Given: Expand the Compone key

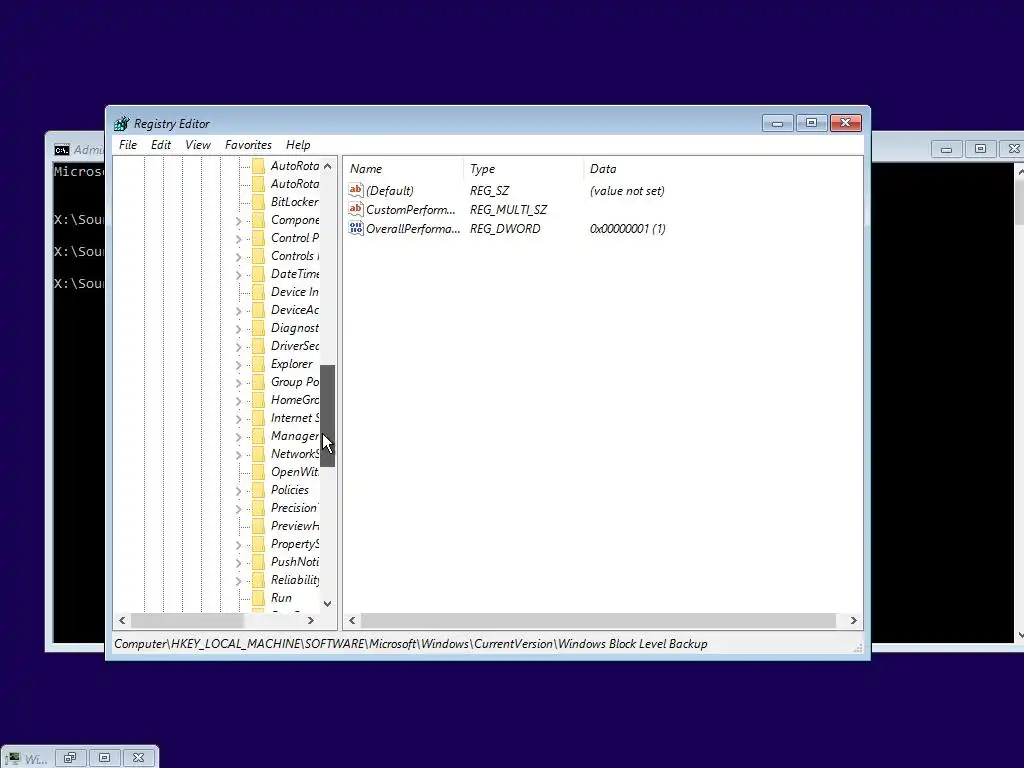Looking at the screenshot, I should coord(238,221).
